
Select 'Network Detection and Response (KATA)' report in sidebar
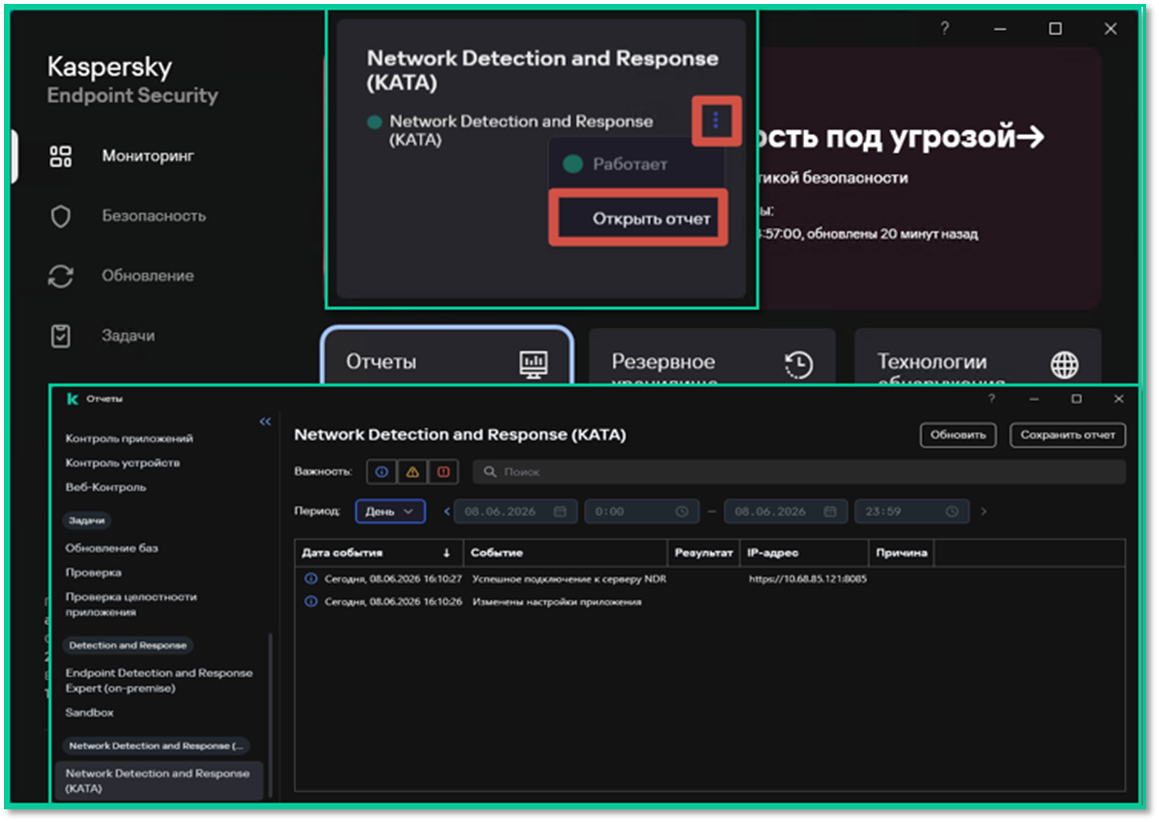[159, 781]
